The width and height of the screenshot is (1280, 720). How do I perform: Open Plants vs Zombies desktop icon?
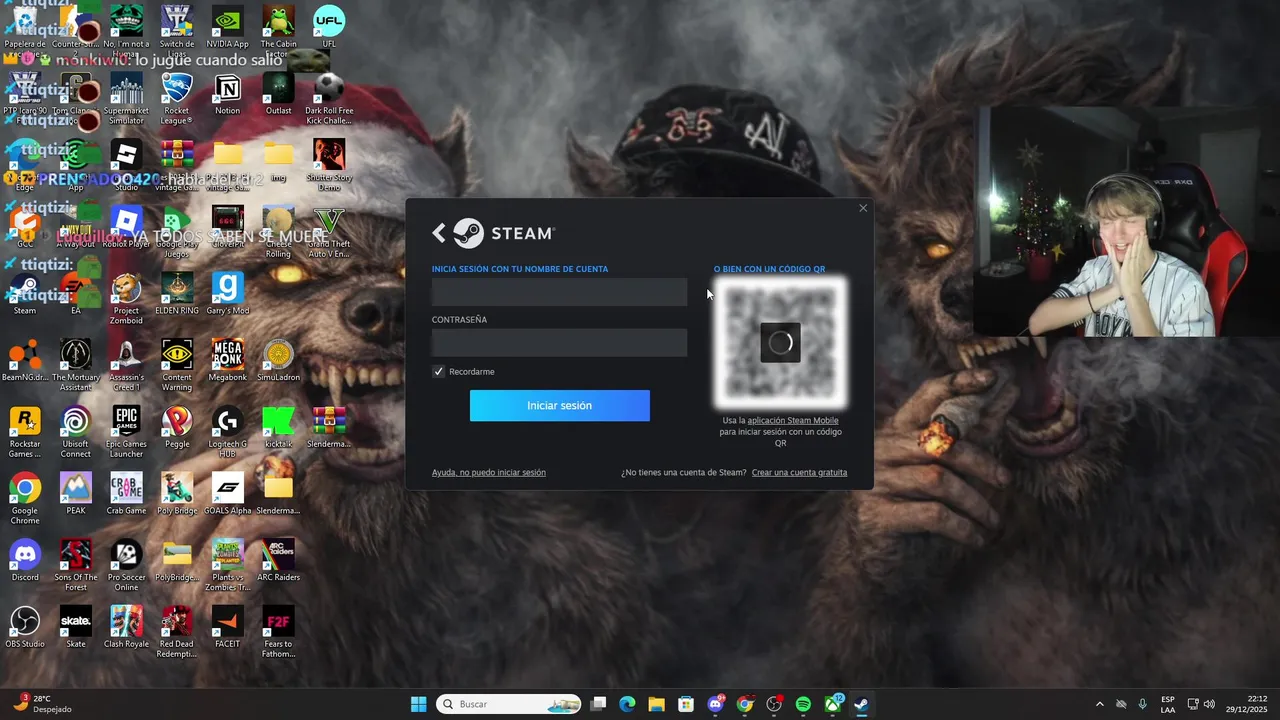(227, 565)
